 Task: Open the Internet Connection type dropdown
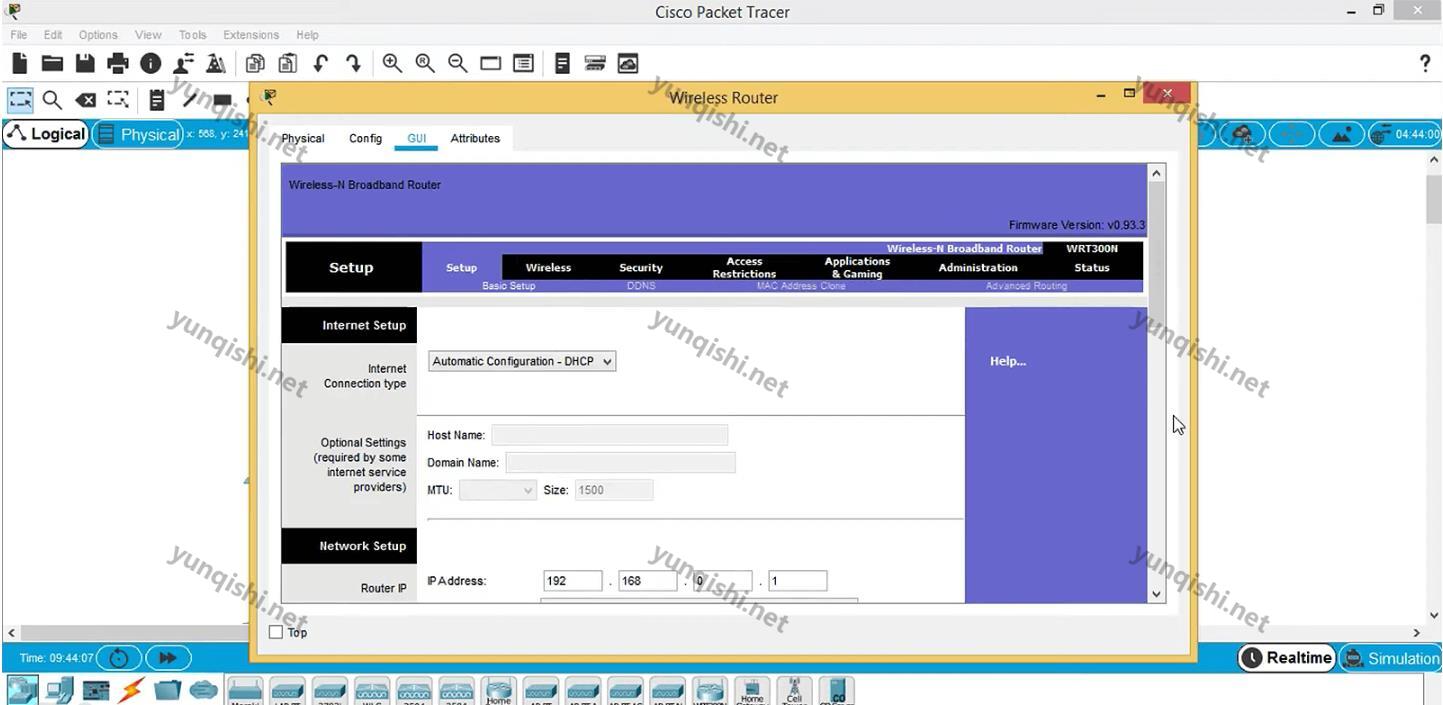tap(522, 361)
